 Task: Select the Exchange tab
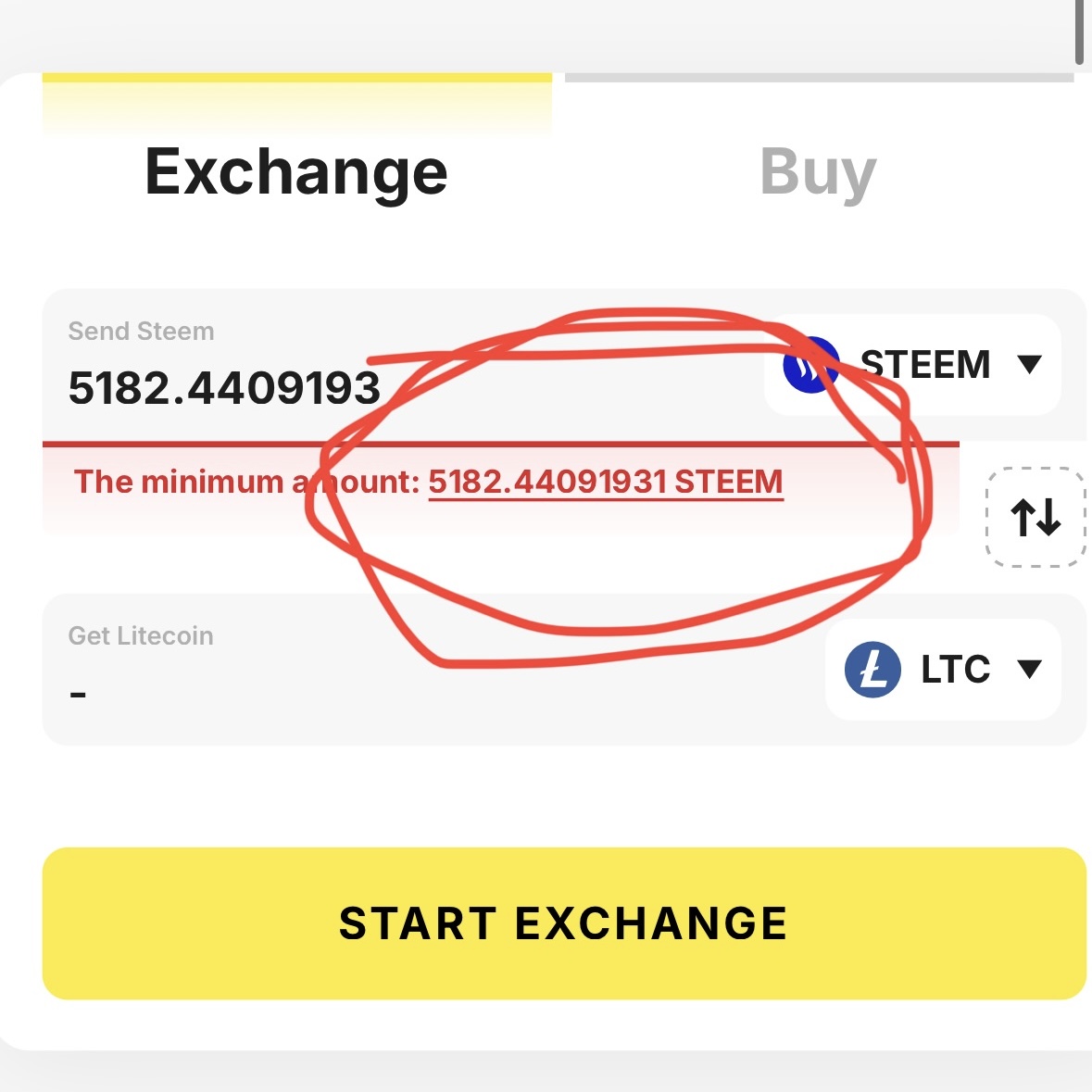tap(296, 172)
